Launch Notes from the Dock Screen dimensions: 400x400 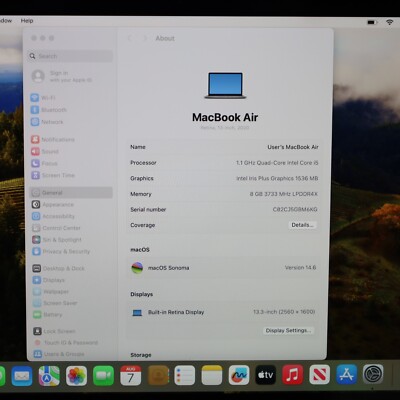click(x=212, y=375)
